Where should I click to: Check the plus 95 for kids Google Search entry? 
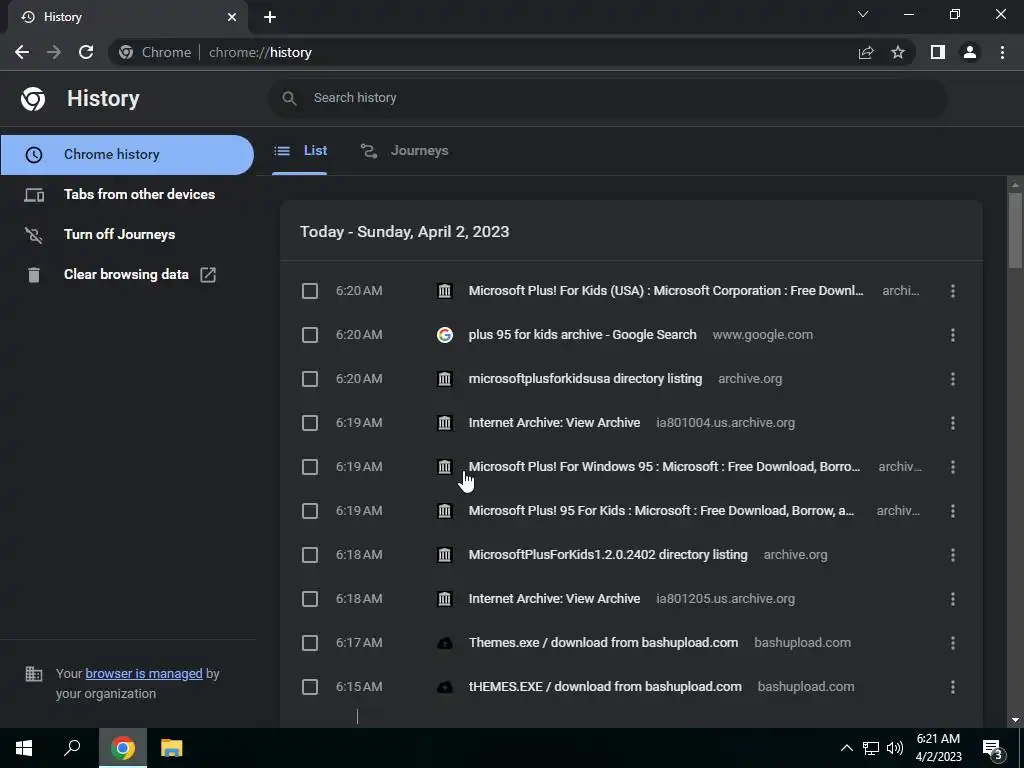point(310,335)
